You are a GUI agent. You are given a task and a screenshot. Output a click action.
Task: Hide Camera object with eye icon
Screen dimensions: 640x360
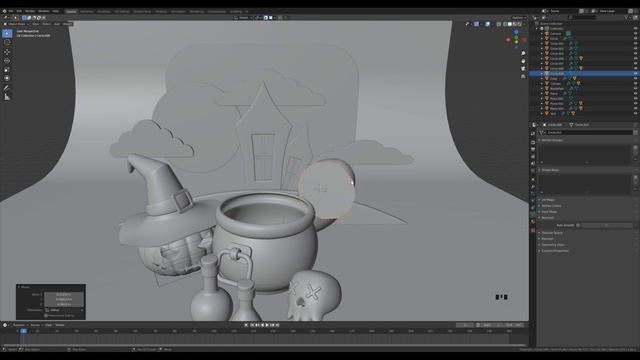[x=635, y=33]
